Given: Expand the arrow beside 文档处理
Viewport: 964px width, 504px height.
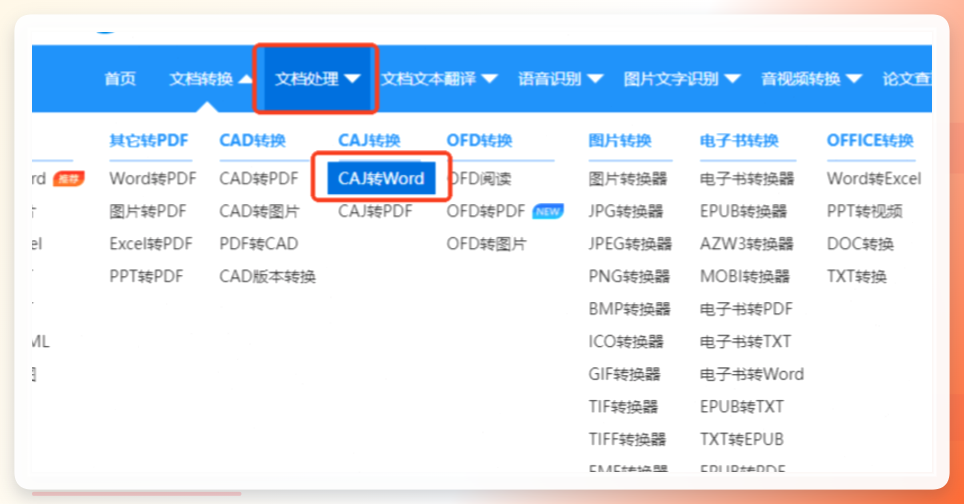Looking at the screenshot, I should click(x=352, y=79).
